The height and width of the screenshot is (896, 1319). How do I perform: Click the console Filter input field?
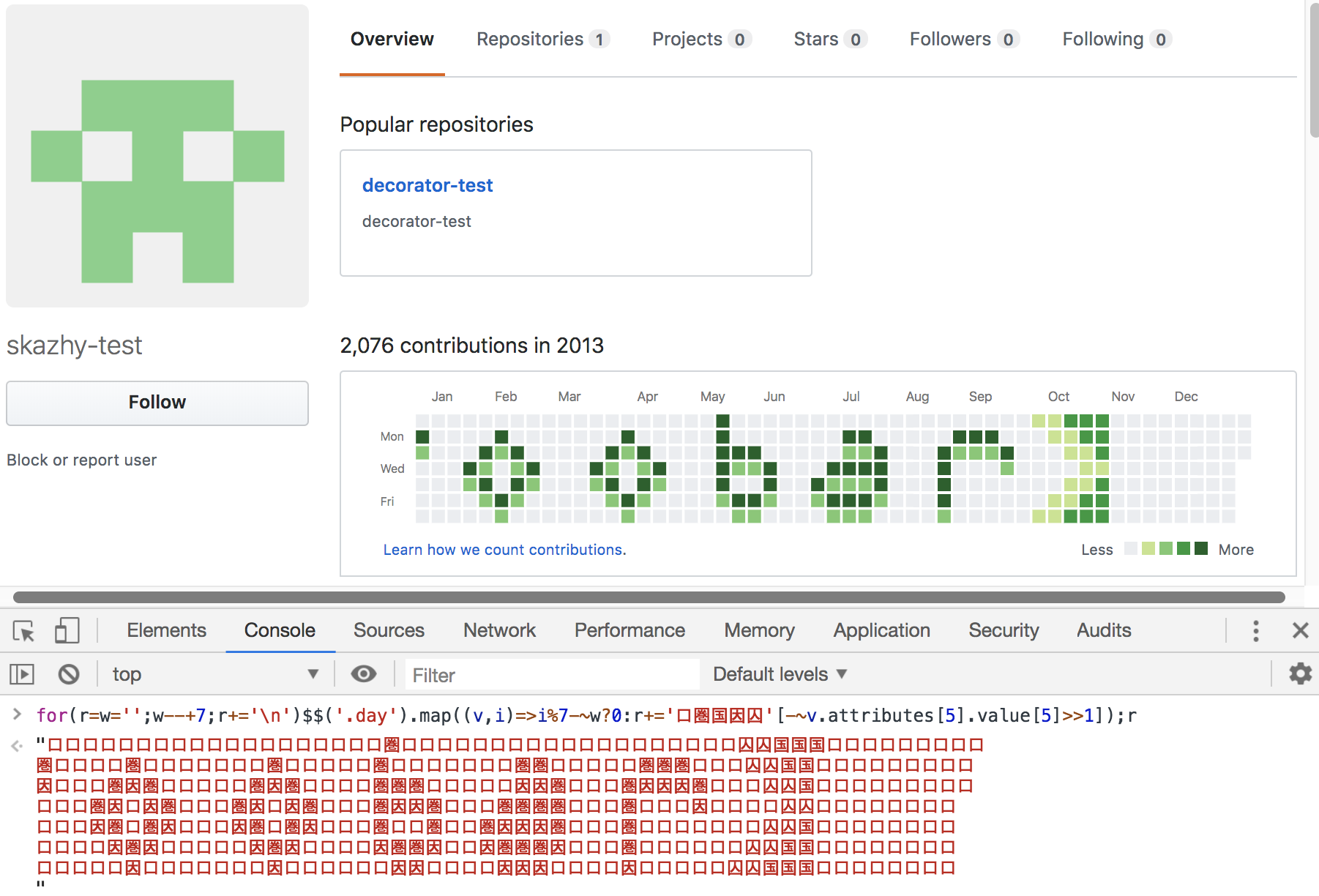pos(552,675)
